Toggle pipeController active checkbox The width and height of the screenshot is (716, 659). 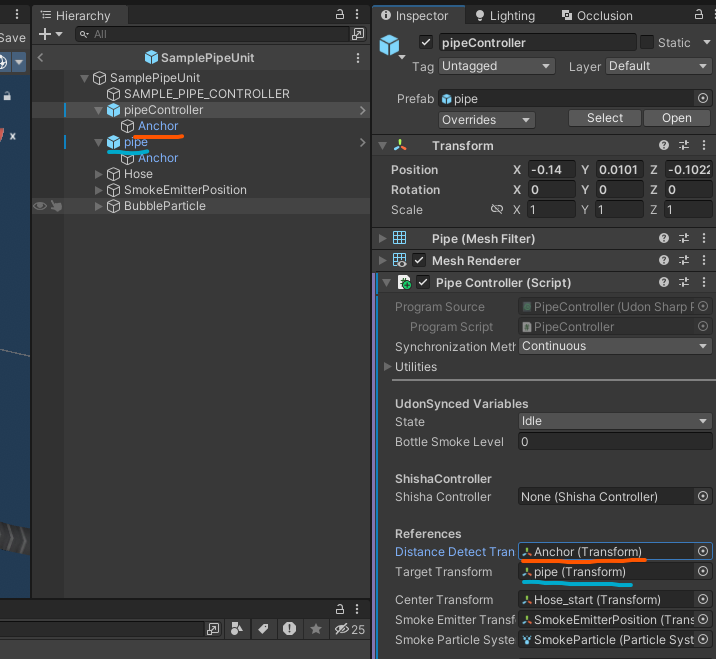pos(426,42)
